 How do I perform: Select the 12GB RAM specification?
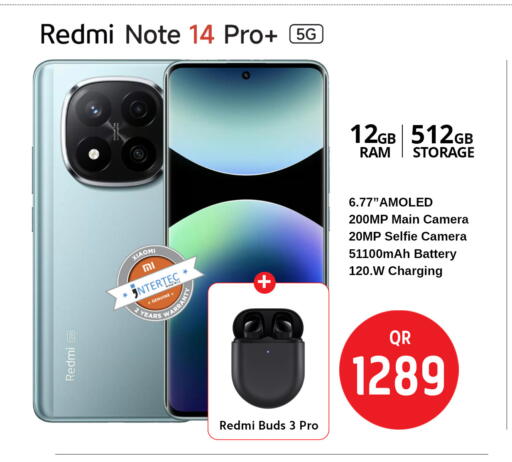coord(373,141)
